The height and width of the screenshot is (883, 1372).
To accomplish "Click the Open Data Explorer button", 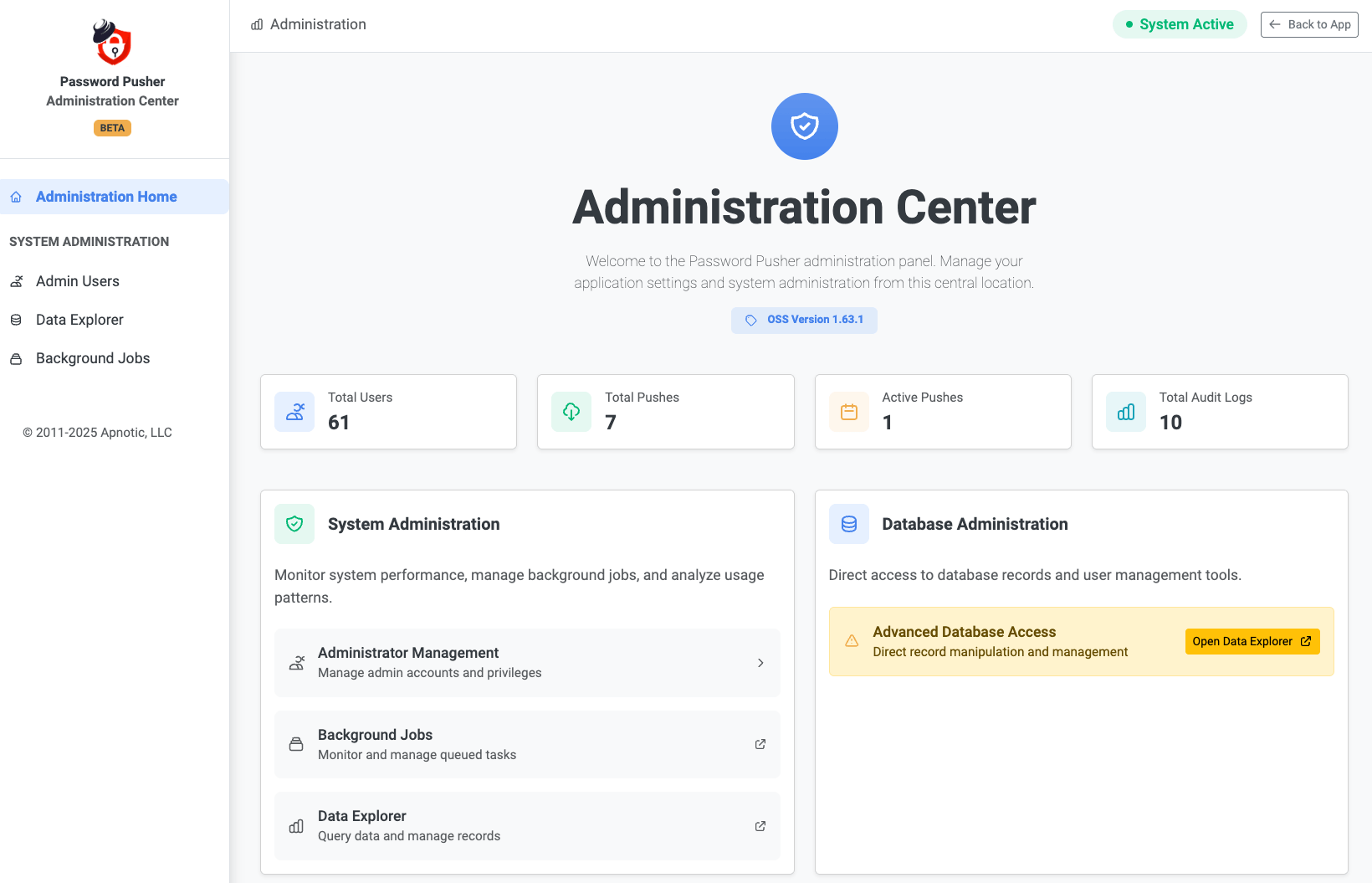I will (x=1252, y=641).
